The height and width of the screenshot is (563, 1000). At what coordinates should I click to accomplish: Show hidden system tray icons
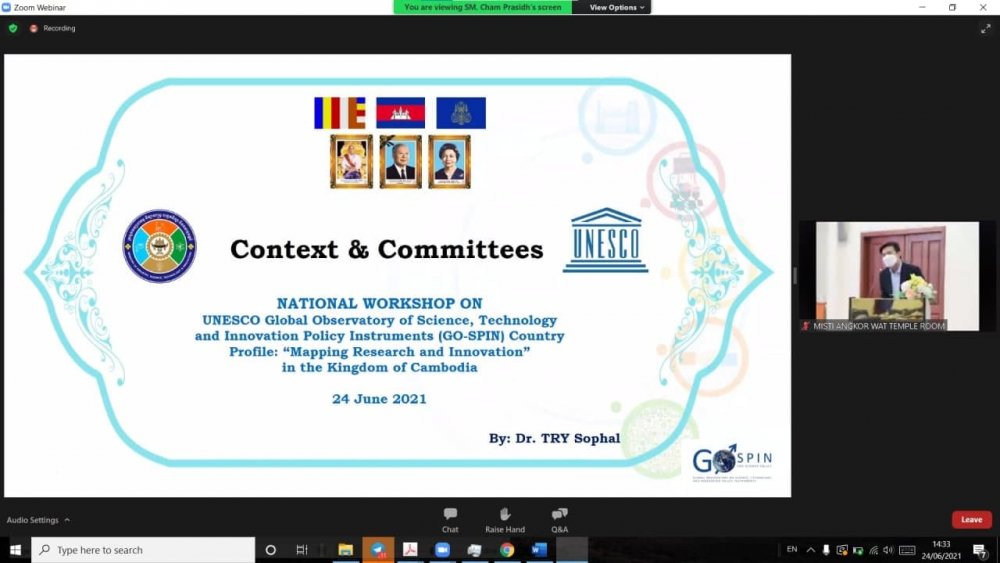point(811,550)
